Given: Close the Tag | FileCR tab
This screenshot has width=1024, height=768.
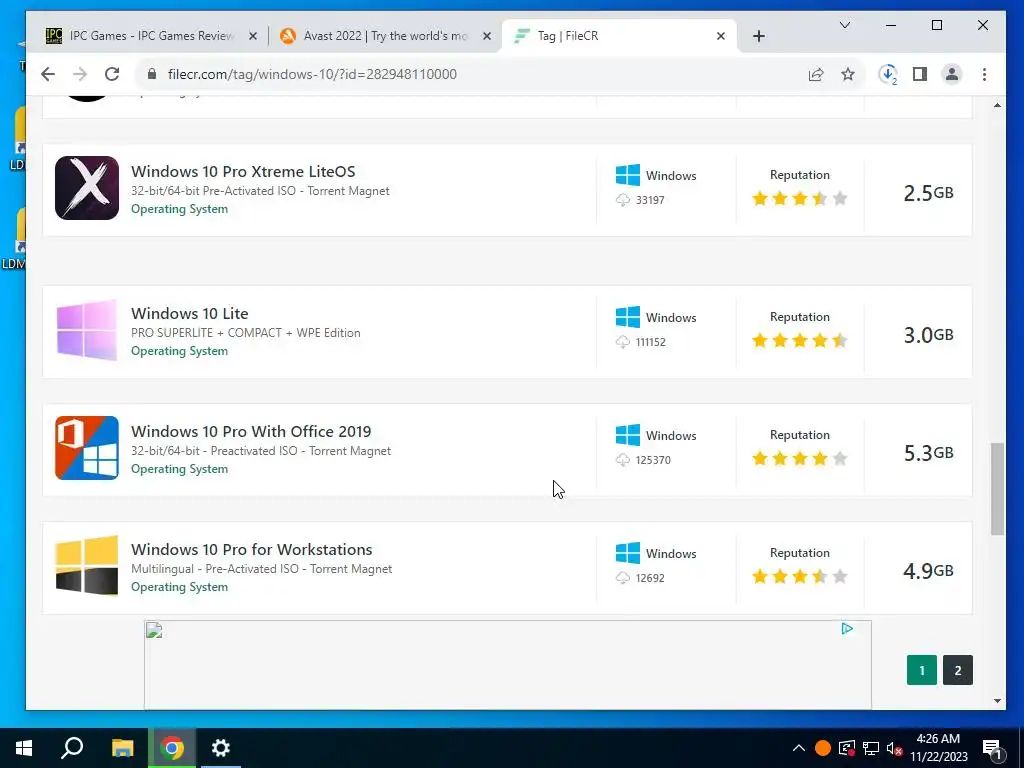Looking at the screenshot, I should [x=720, y=37].
